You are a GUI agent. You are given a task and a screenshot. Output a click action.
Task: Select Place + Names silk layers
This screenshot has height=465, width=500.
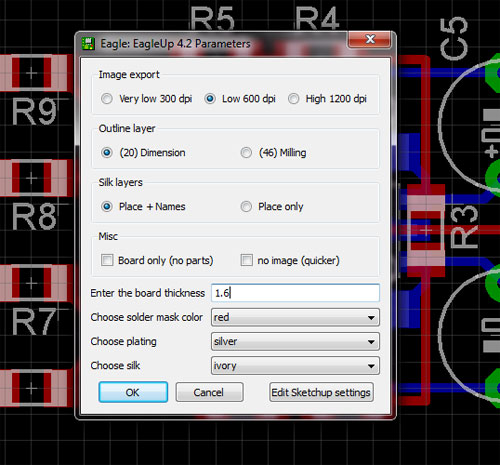coord(107,207)
